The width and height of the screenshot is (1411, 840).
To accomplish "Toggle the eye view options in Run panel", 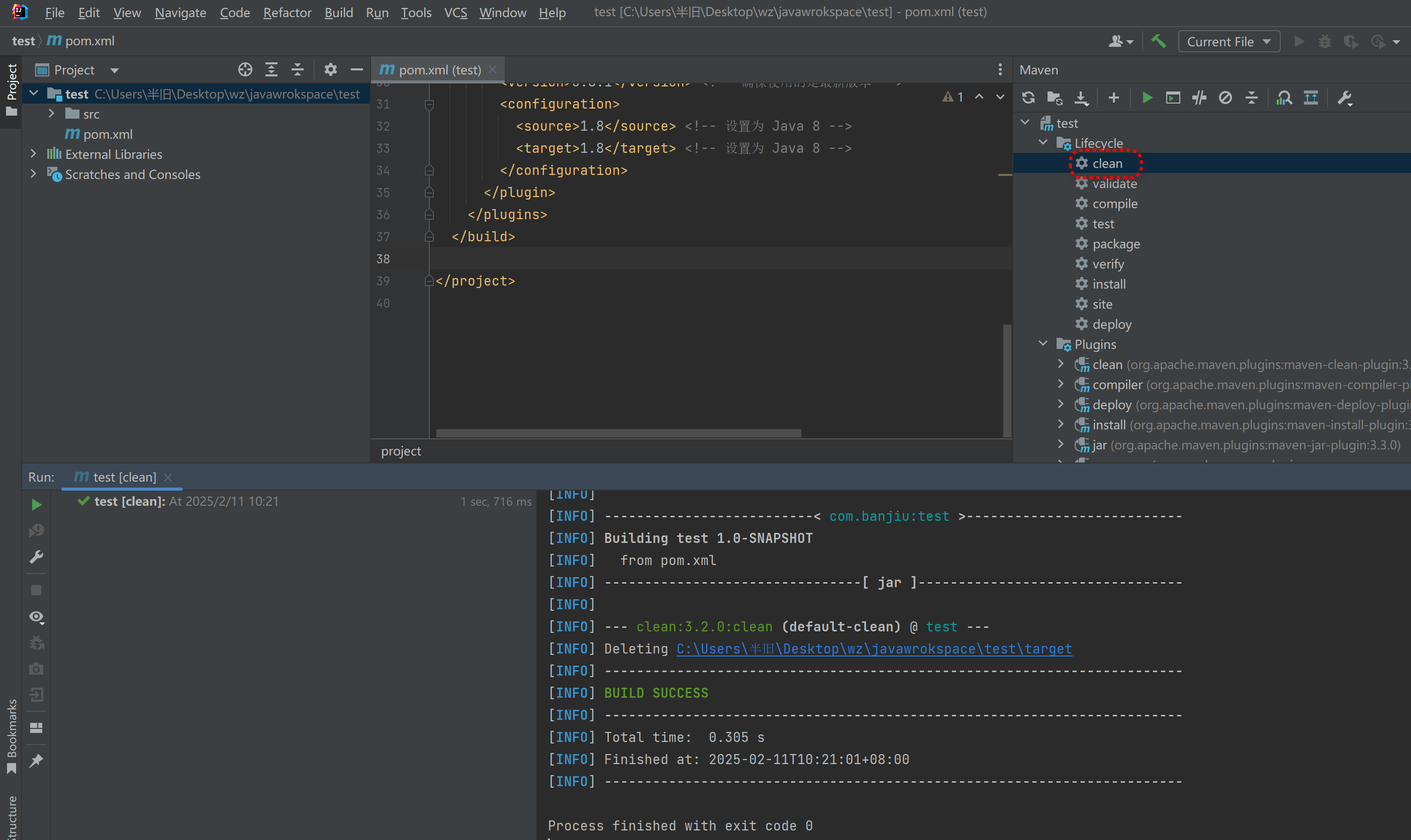I will (36, 617).
